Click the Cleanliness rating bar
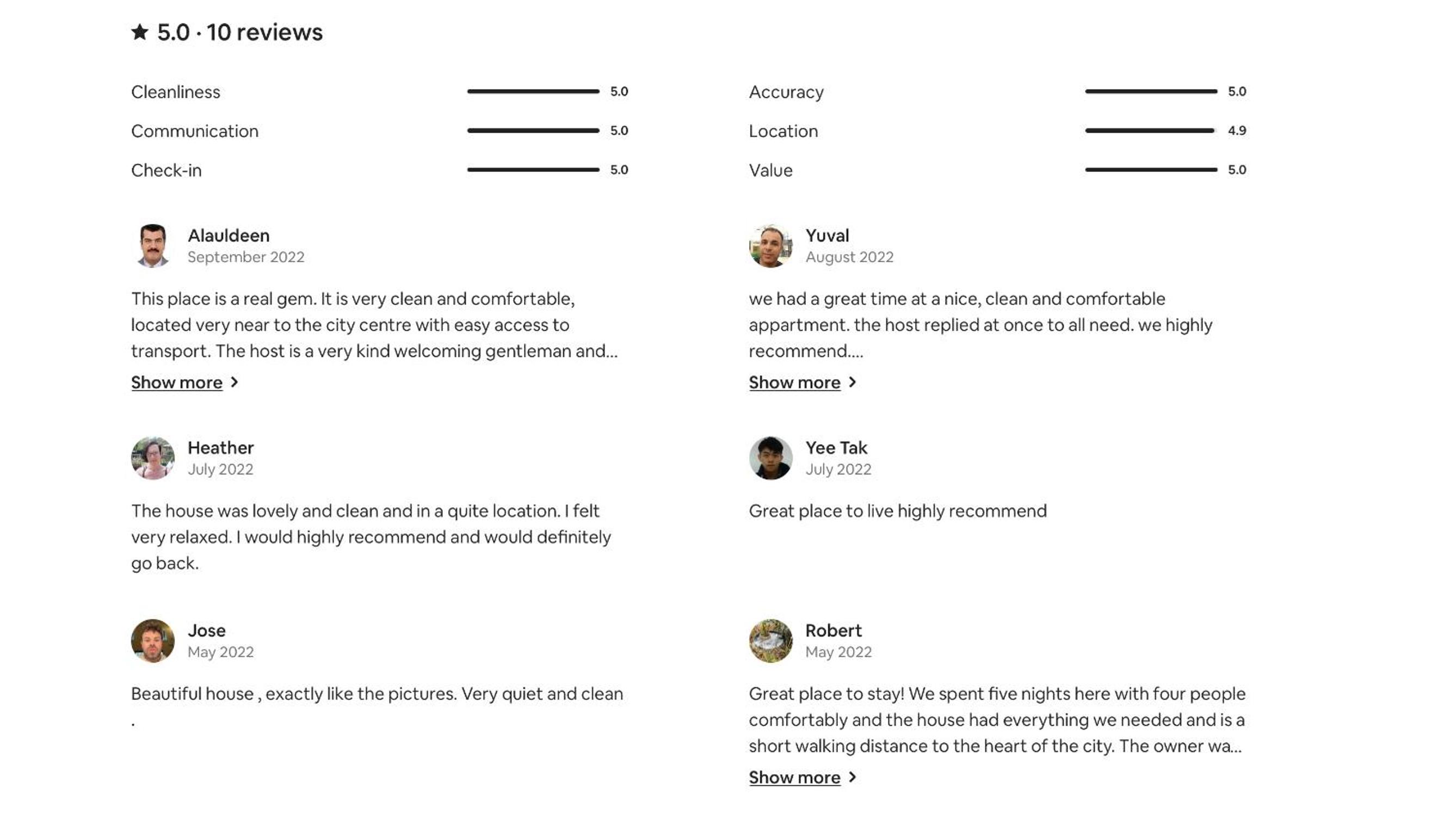The height and width of the screenshot is (821, 1456). click(x=533, y=91)
